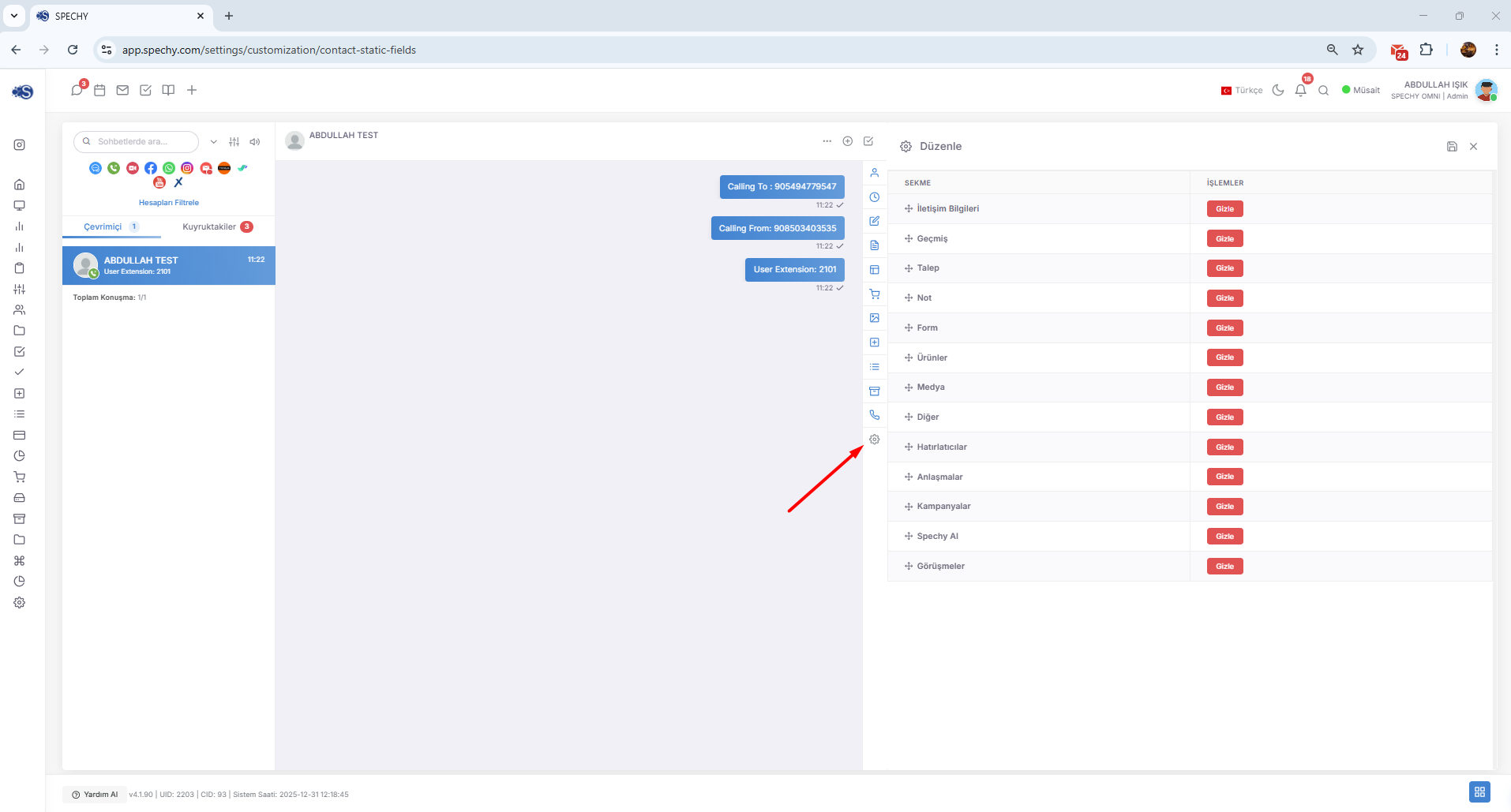The height and width of the screenshot is (812, 1511).
Task: Open the Müsait availability status dropdown
Action: coord(1361,90)
